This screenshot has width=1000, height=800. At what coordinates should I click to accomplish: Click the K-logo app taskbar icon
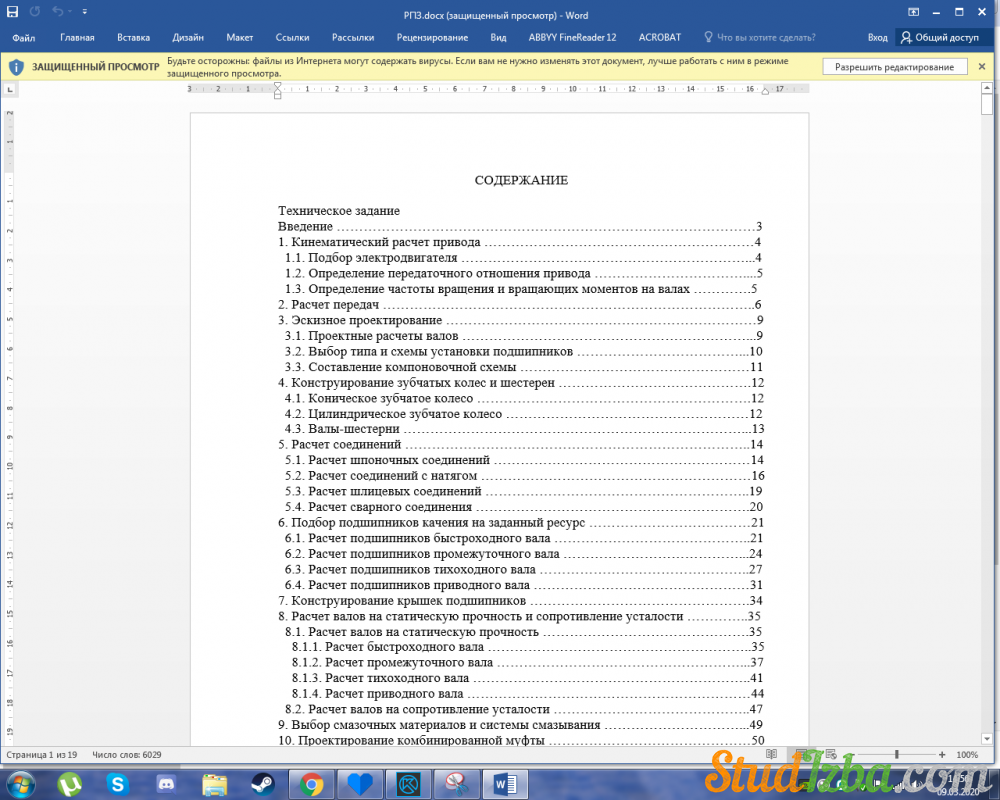[408, 784]
